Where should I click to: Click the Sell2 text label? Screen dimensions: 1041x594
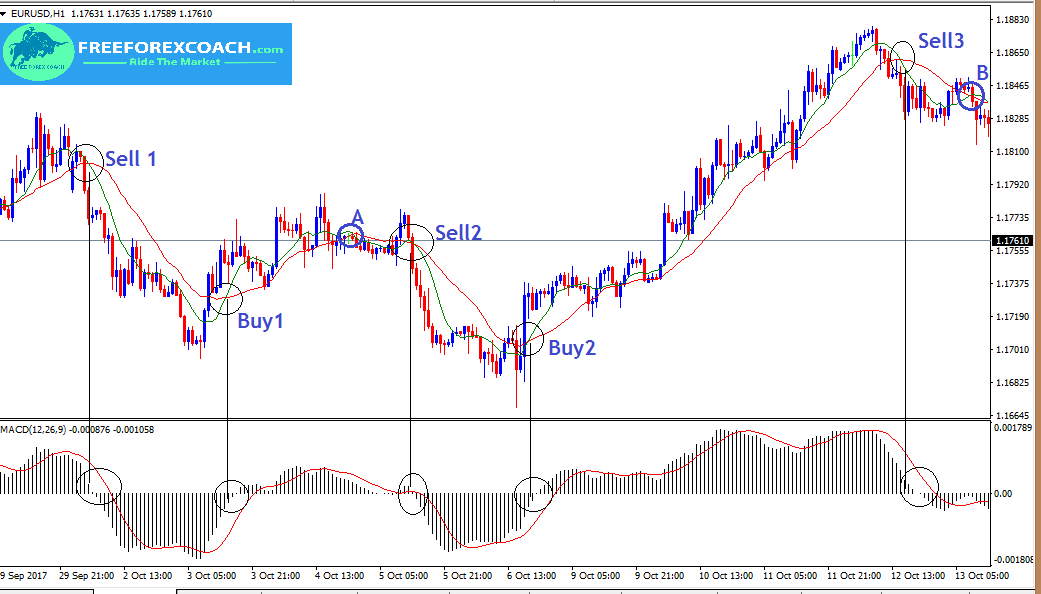(x=458, y=233)
